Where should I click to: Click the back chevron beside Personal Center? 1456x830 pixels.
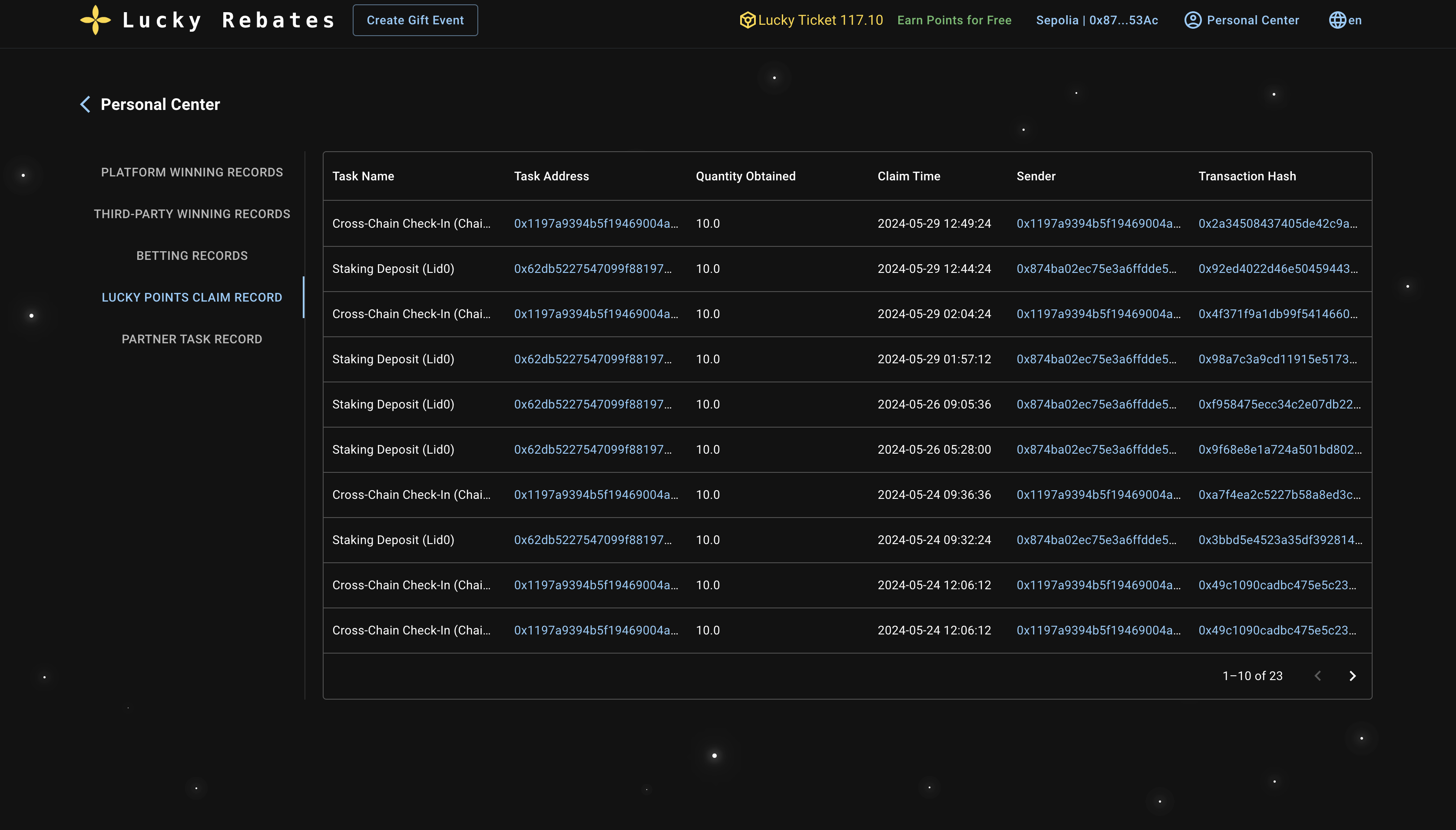click(x=86, y=104)
